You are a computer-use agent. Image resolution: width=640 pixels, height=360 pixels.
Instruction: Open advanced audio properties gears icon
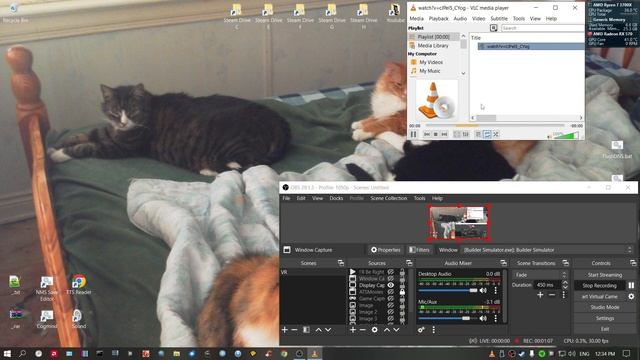(421, 330)
